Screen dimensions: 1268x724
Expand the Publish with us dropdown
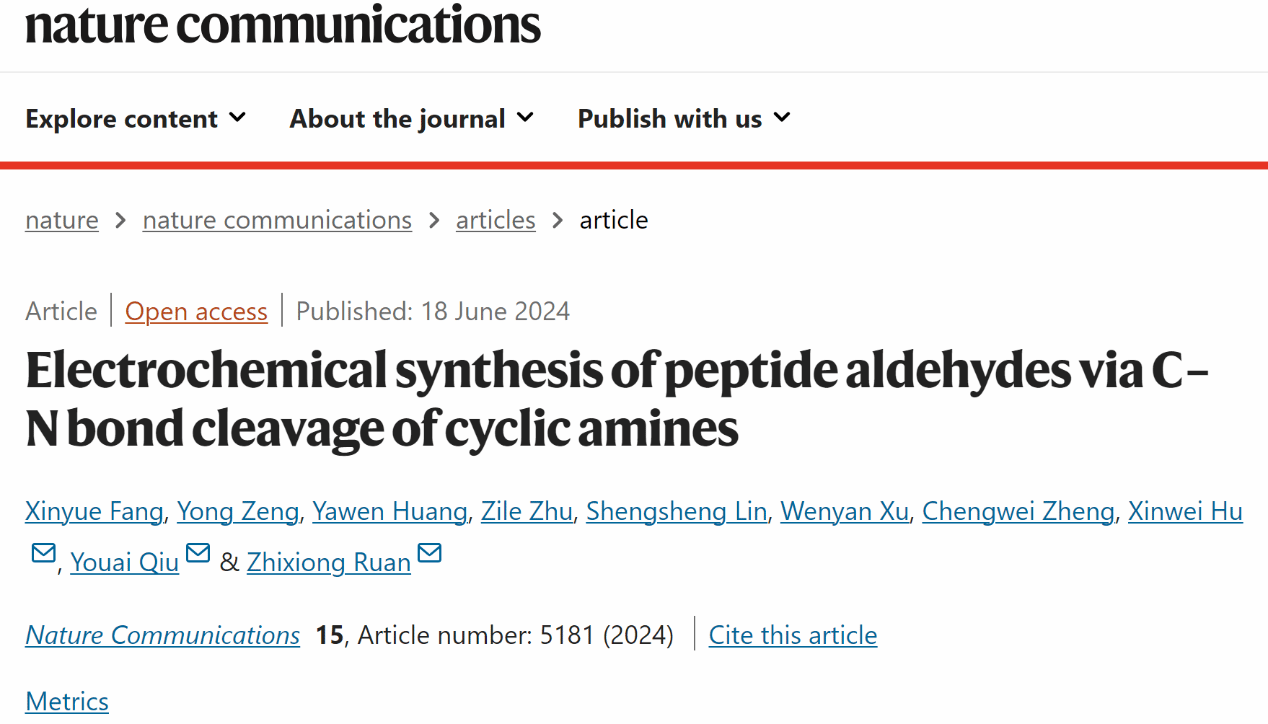coord(684,118)
